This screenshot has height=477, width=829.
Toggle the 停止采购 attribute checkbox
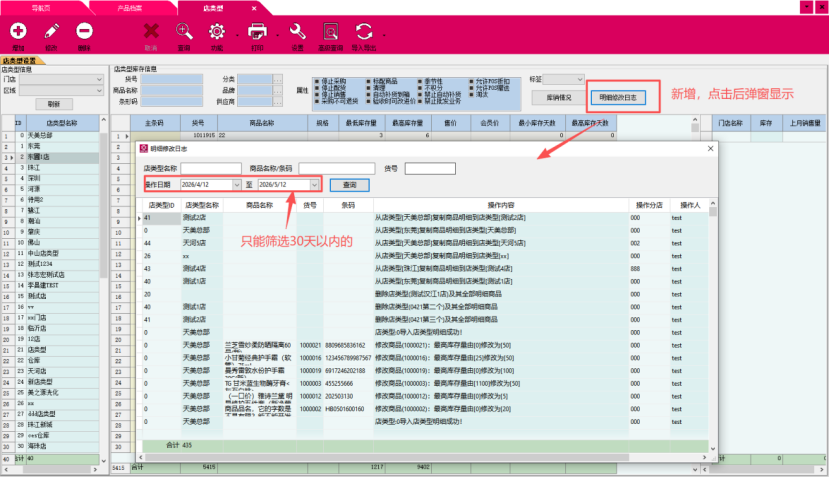pyautogui.click(x=317, y=81)
